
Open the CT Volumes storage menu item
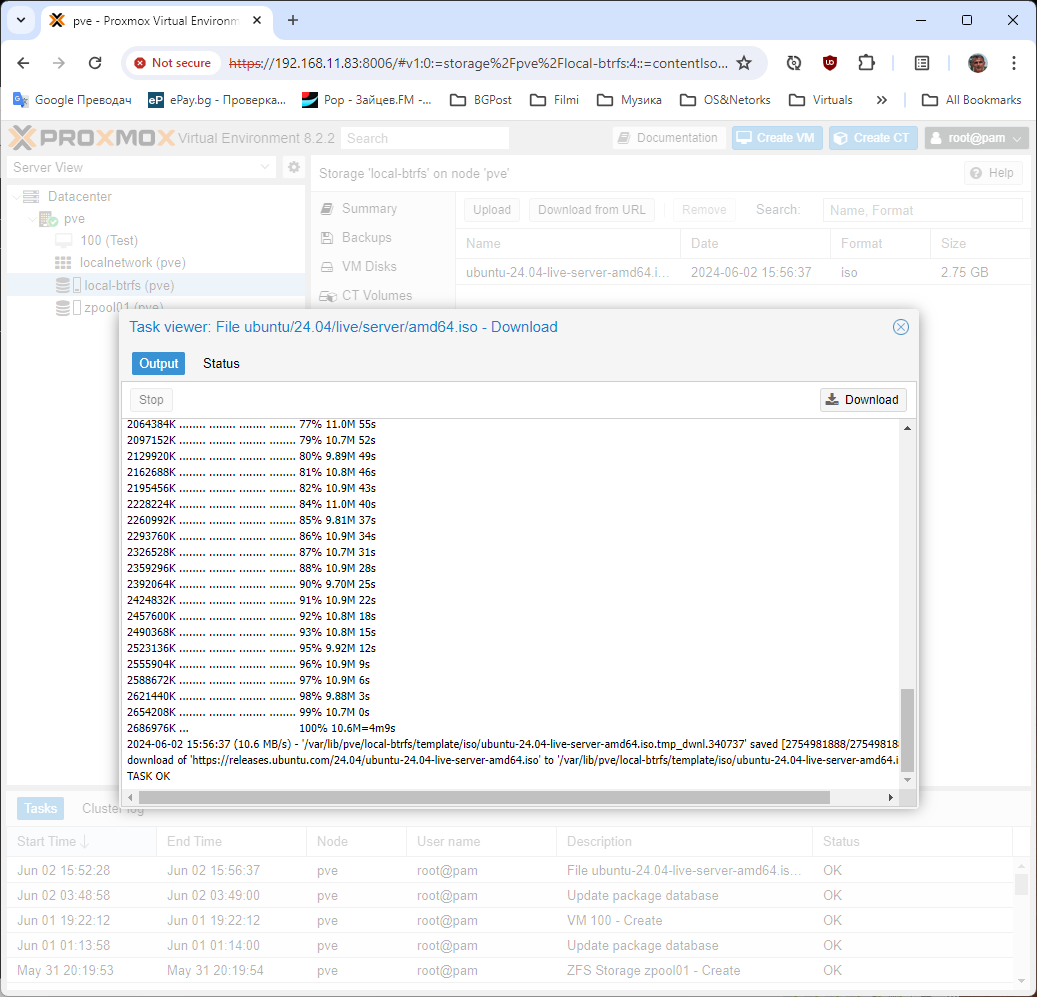(377, 296)
